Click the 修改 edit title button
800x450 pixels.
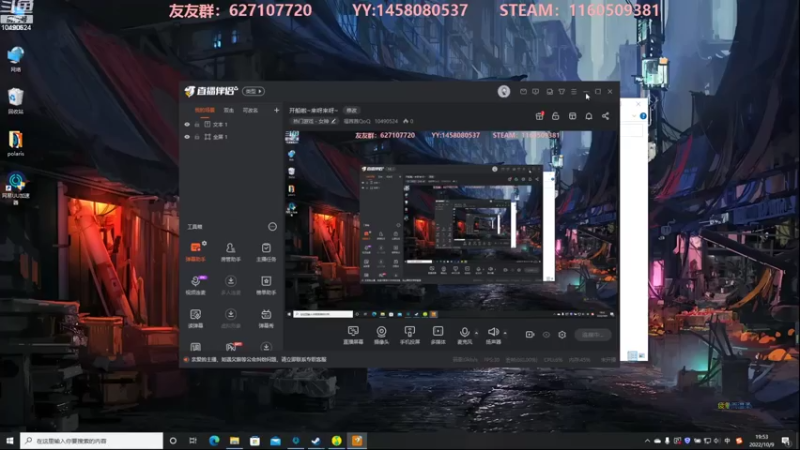pyautogui.click(x=352, y=110)
